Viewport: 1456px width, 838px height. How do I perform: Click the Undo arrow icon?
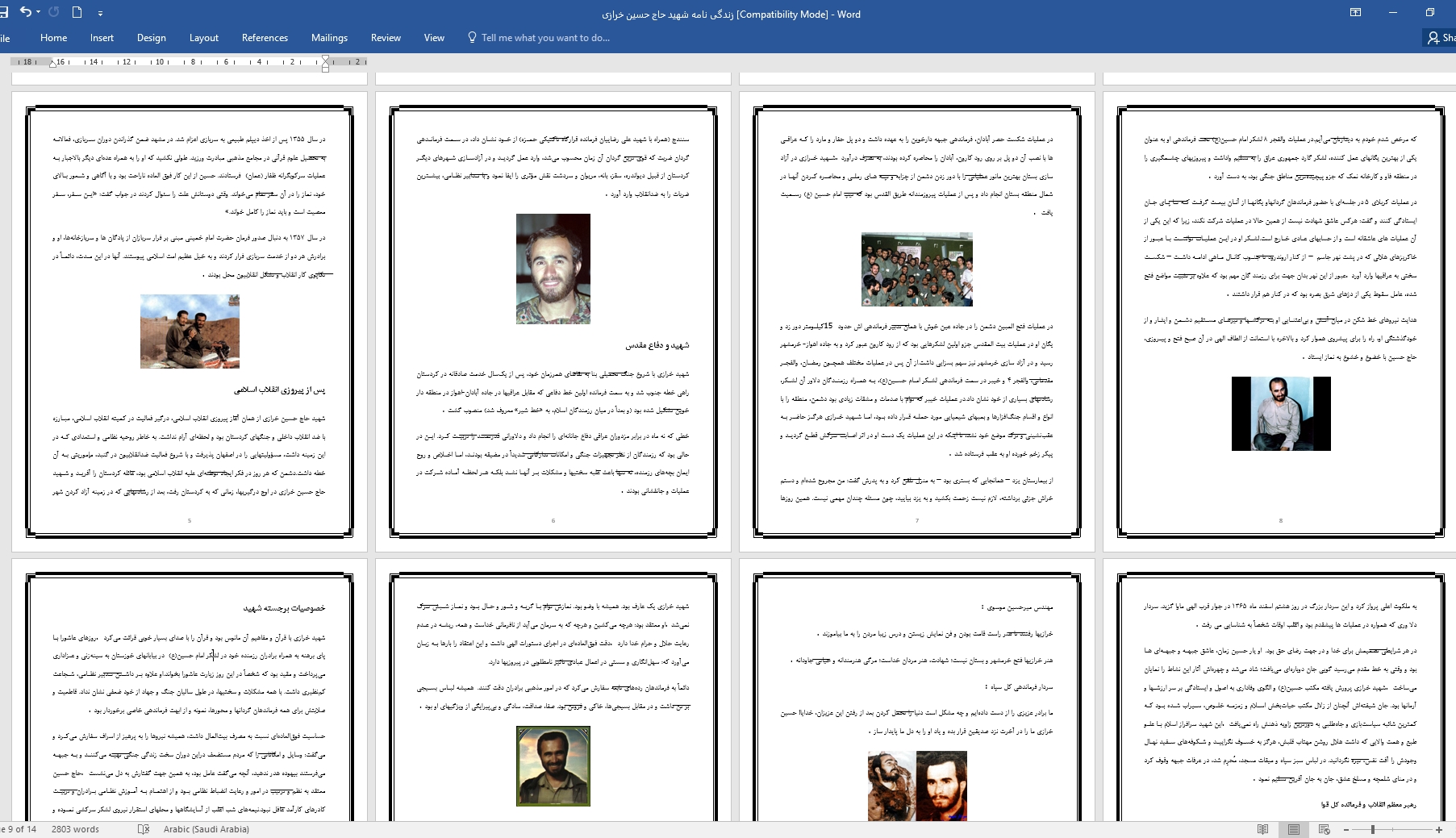pos(25,12)
